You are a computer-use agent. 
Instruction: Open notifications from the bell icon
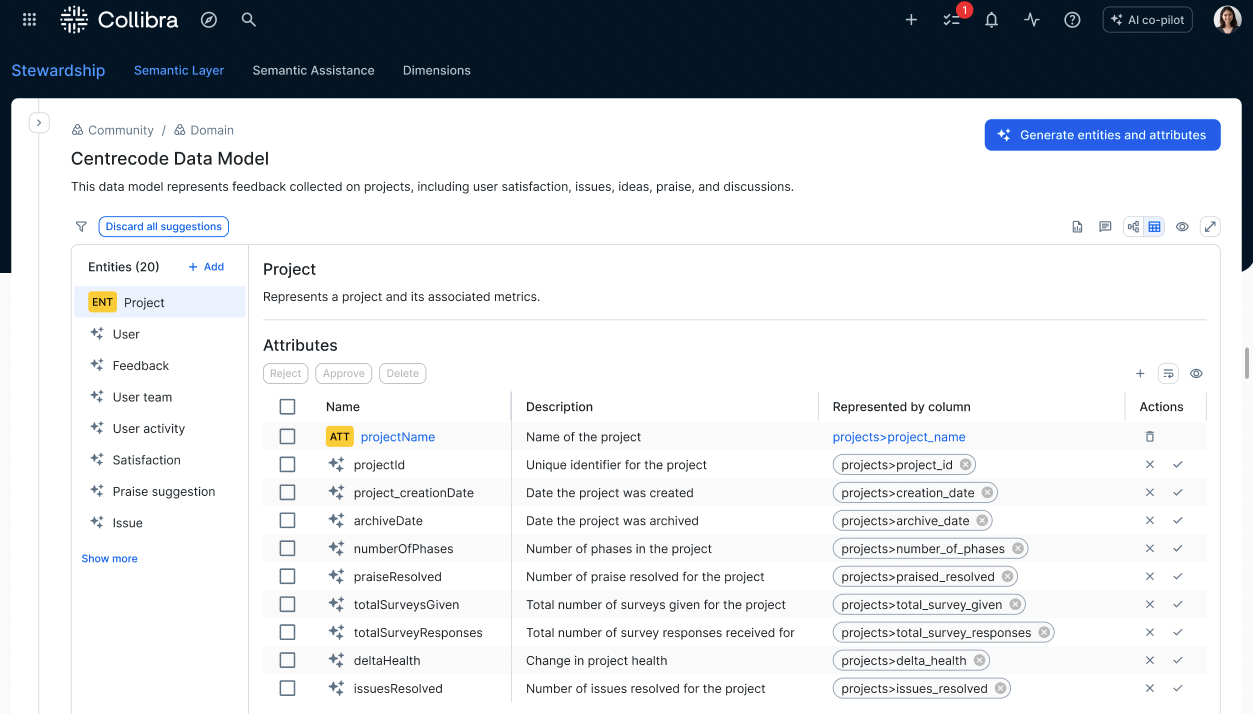(991, 19)
